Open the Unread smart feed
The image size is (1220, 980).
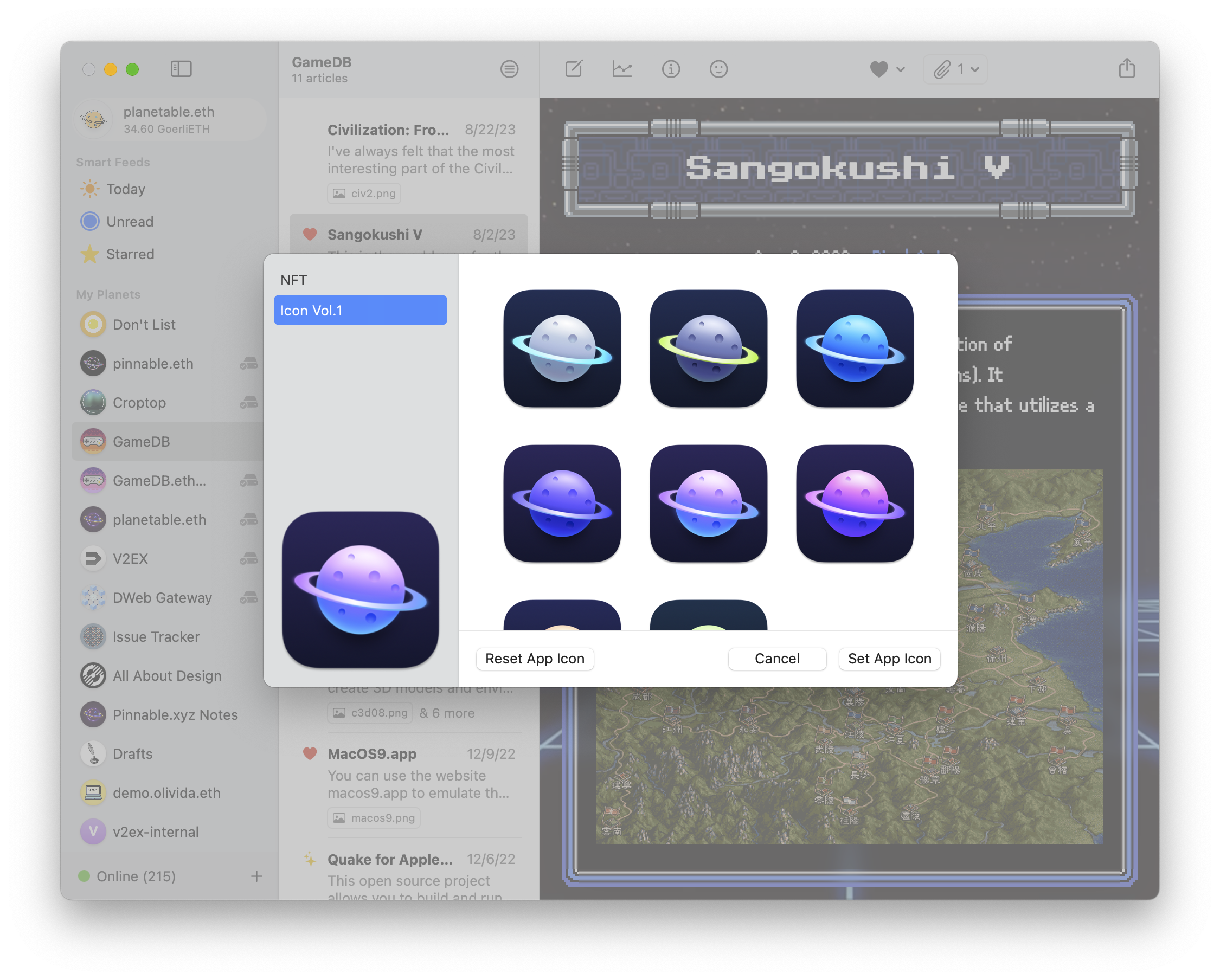pos(130,221)
